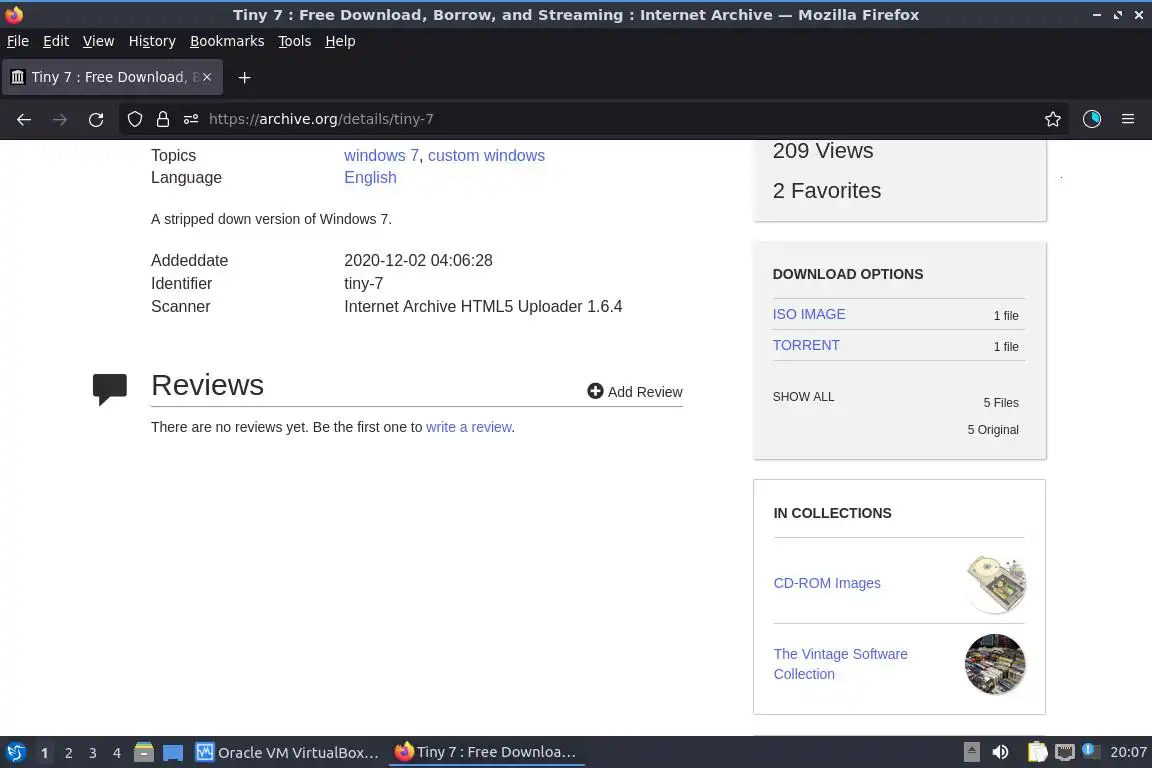This screenshot has width=1152, height=768.
Task: Open the Firefox hamburger application menu
Action: coord(1128,119)
